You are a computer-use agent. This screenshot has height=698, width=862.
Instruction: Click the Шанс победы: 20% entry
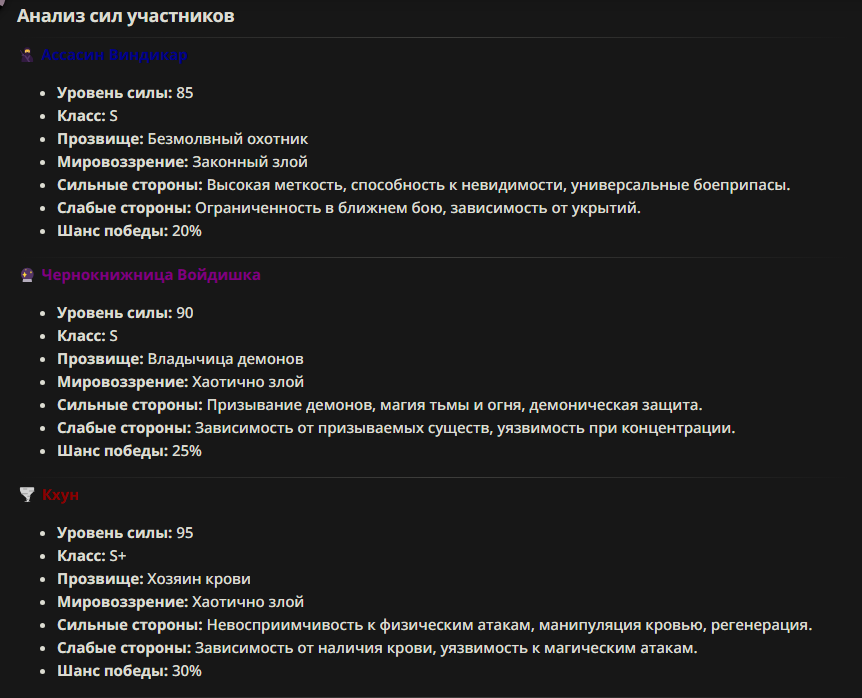click(129, 231)
